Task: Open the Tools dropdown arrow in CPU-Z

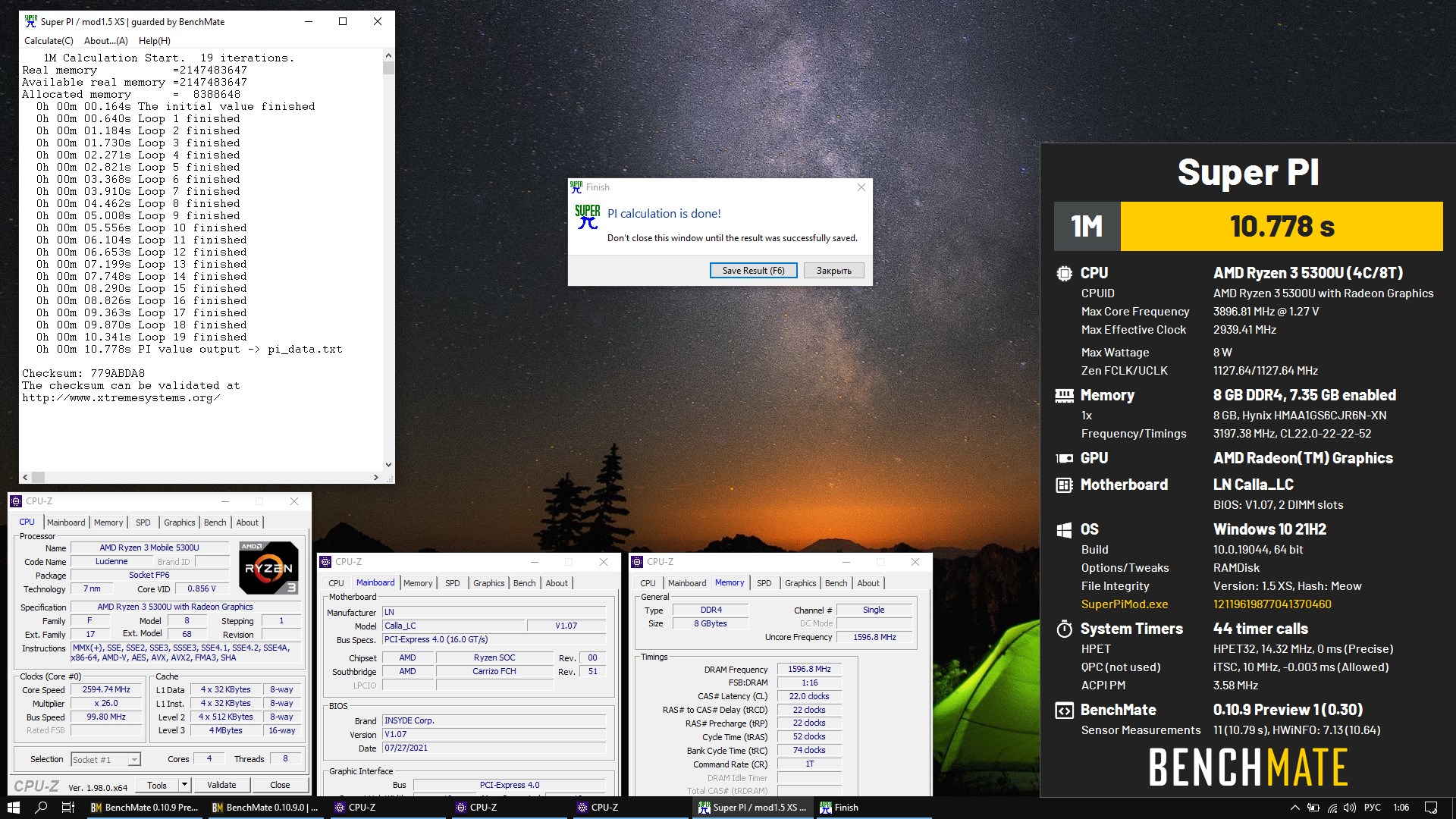Action: click(184, 785)
